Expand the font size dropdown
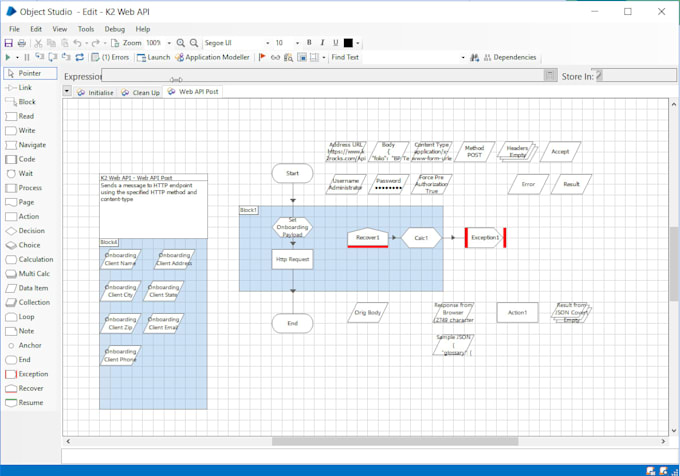Image resolution: width=680 pixels, height=476 pixels. (295, 43)
